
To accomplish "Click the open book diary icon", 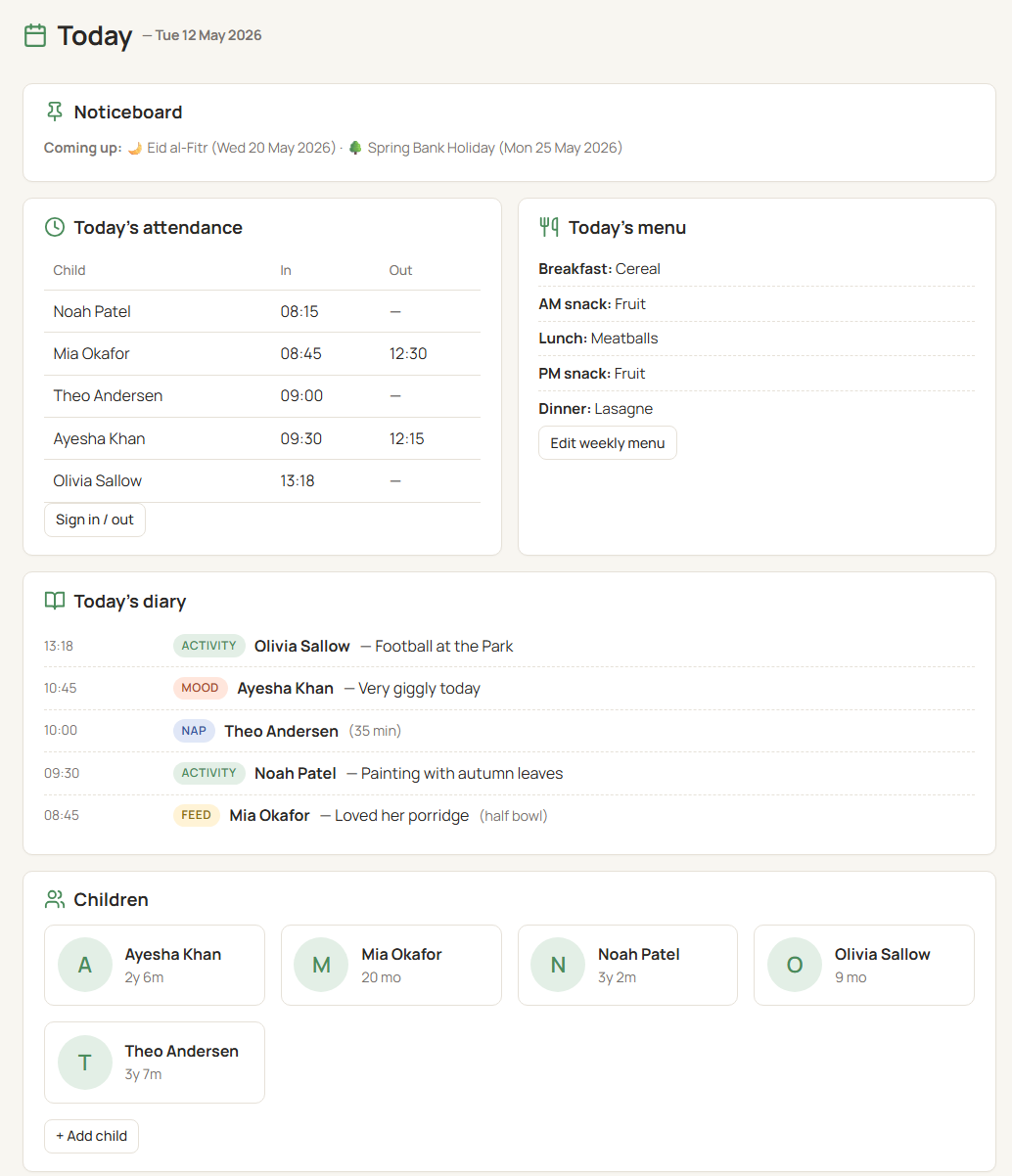I will (x=55, y=601).
